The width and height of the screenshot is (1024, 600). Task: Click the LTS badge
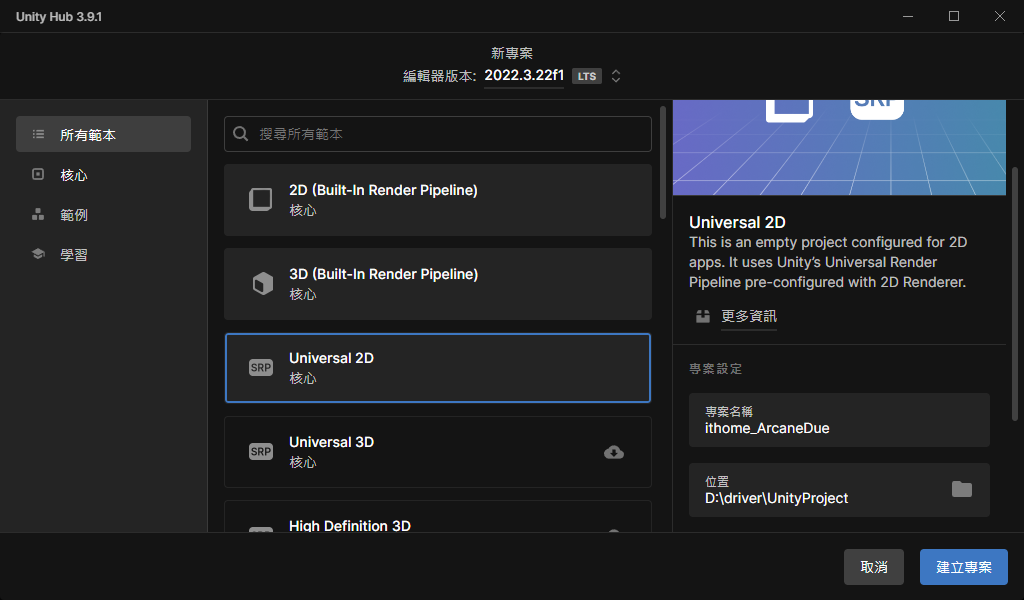pos(586,76)
